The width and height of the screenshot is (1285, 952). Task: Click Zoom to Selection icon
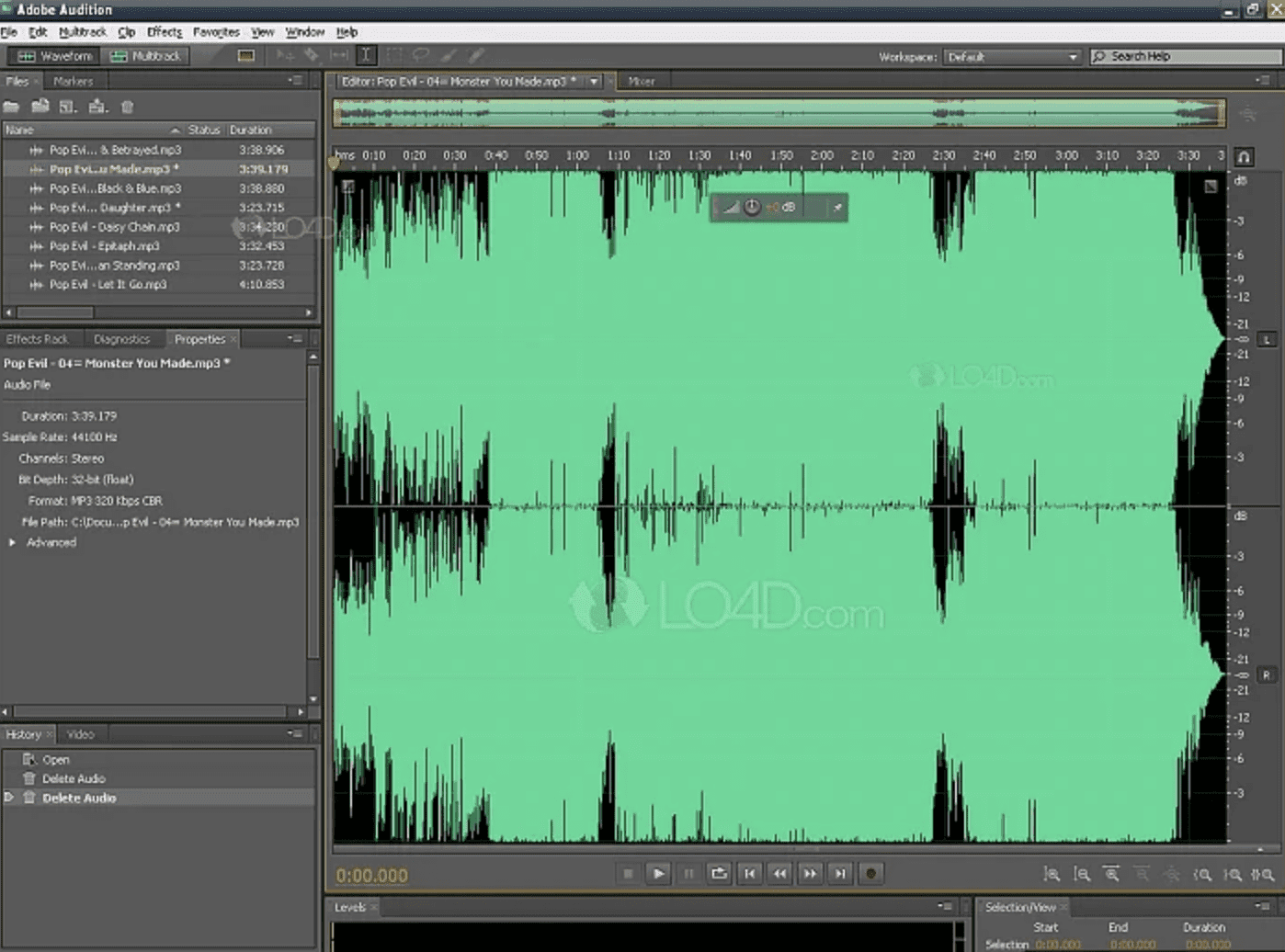1263,875
